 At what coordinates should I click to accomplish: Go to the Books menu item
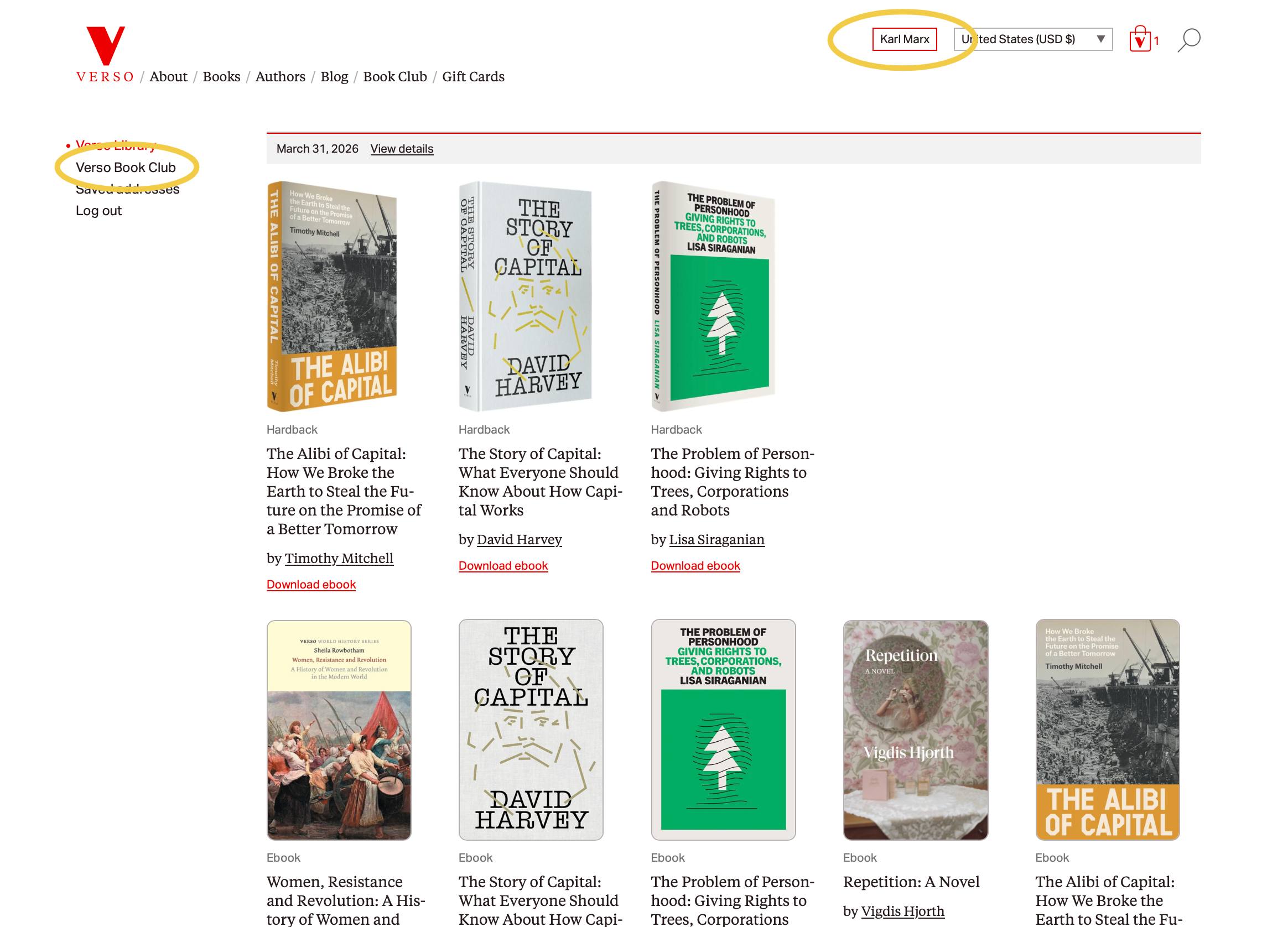coord(221,77)
